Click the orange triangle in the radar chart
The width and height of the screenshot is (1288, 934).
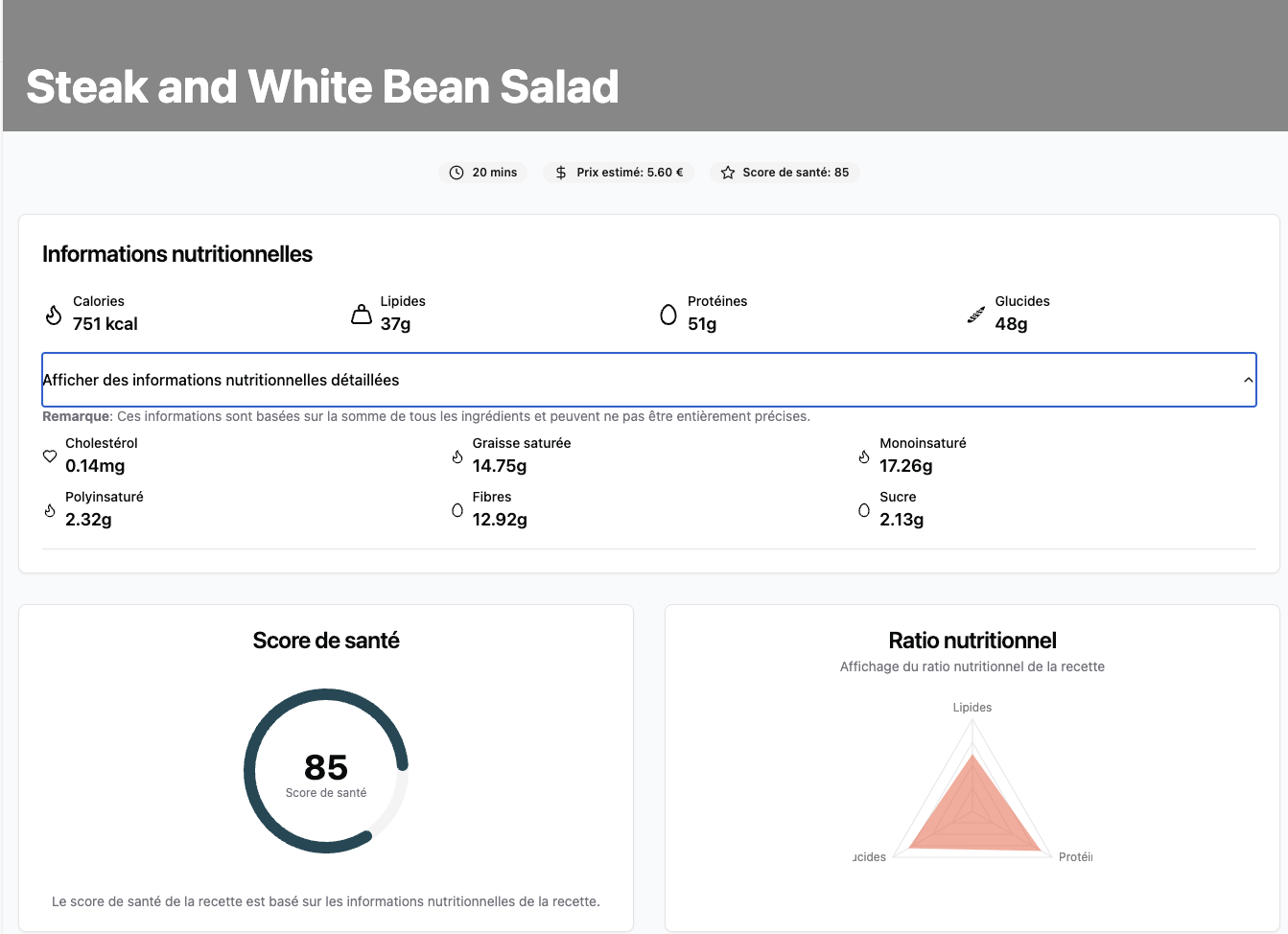972,815
